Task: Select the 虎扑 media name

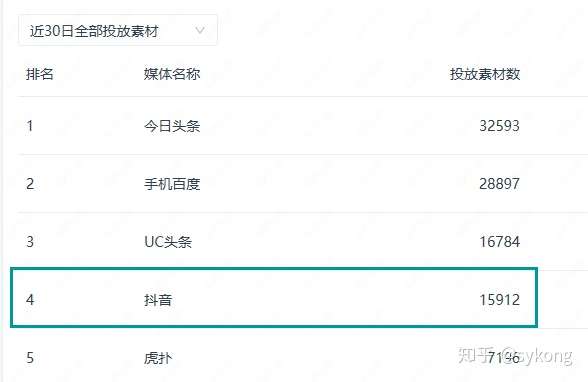Action: (158, 358)
